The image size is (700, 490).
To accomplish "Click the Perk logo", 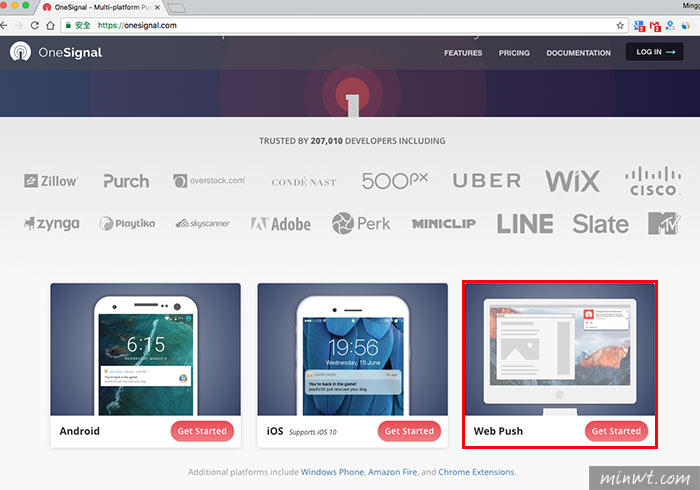I will click(361, 223).
